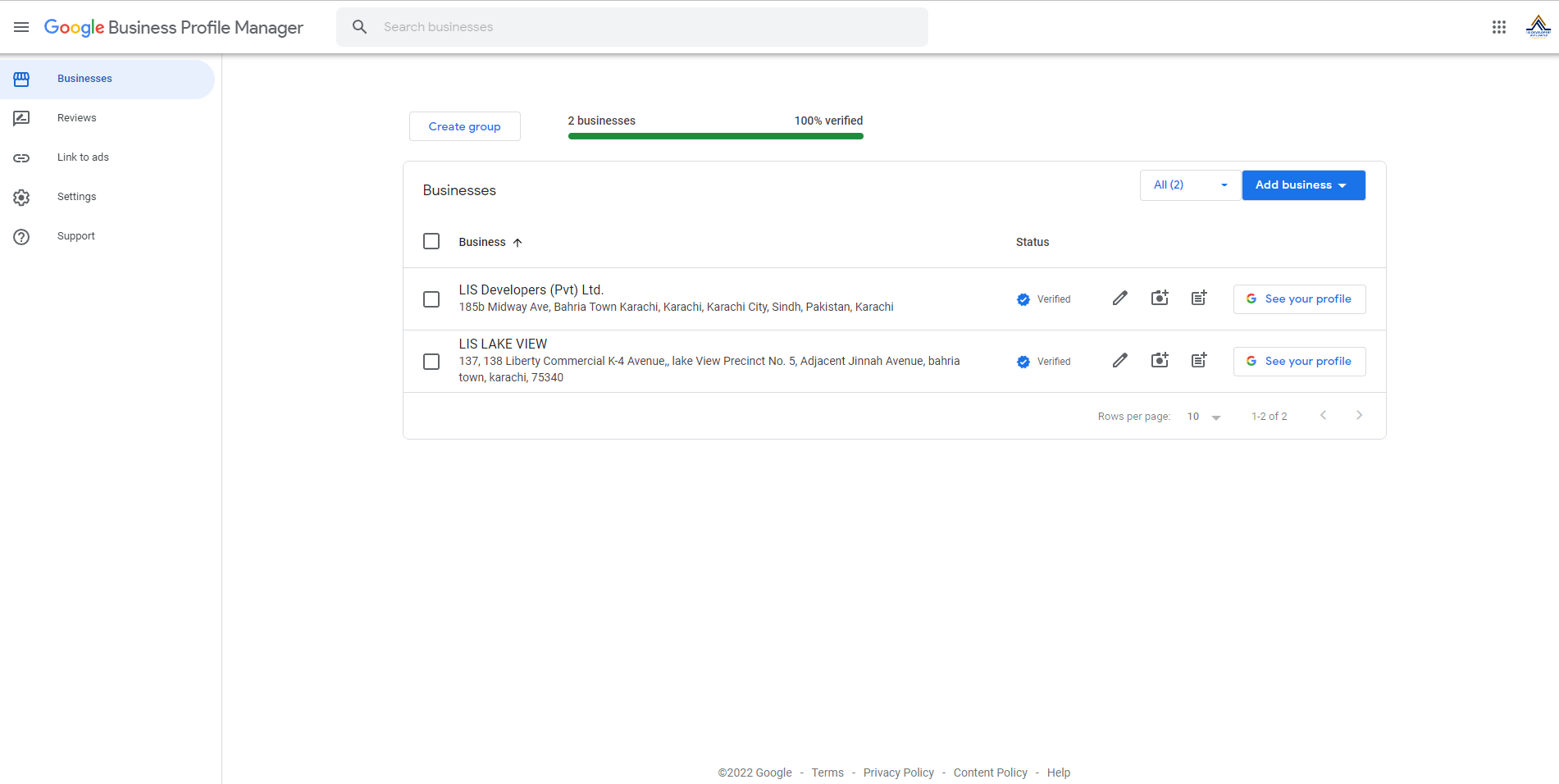Viewport: 1559px width, 784px height.
Task: Click the Reviews icon in sidebar
Action: (x=21, y=118)
